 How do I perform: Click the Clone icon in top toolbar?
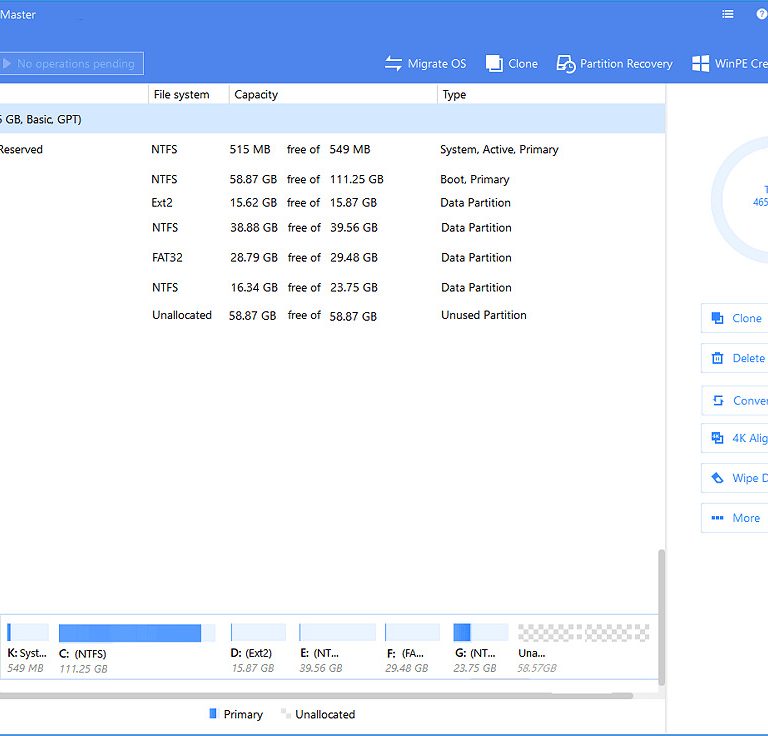pyautogui.click(x=494, y=64)
